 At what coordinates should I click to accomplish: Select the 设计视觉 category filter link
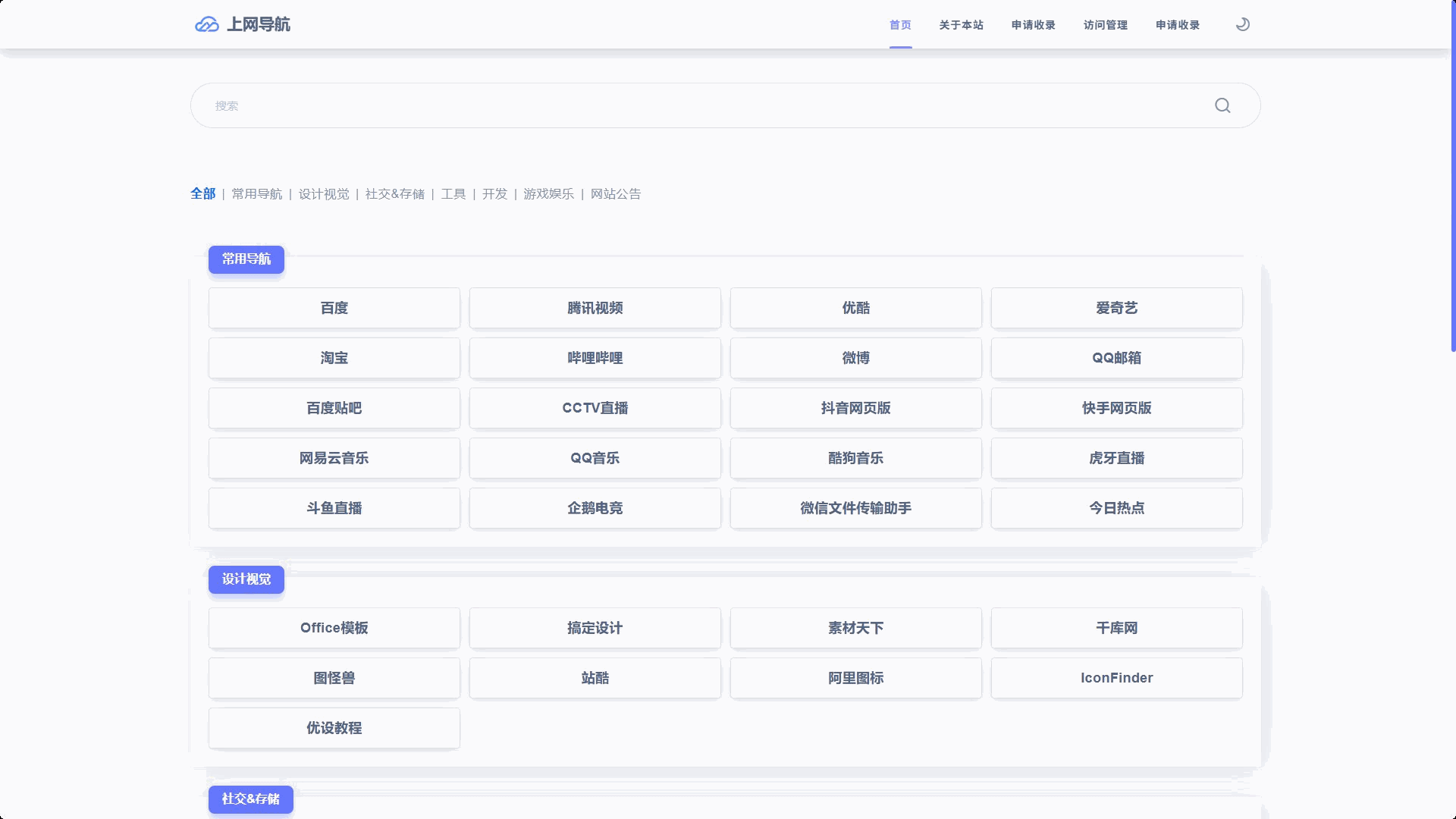coord(324,194)
